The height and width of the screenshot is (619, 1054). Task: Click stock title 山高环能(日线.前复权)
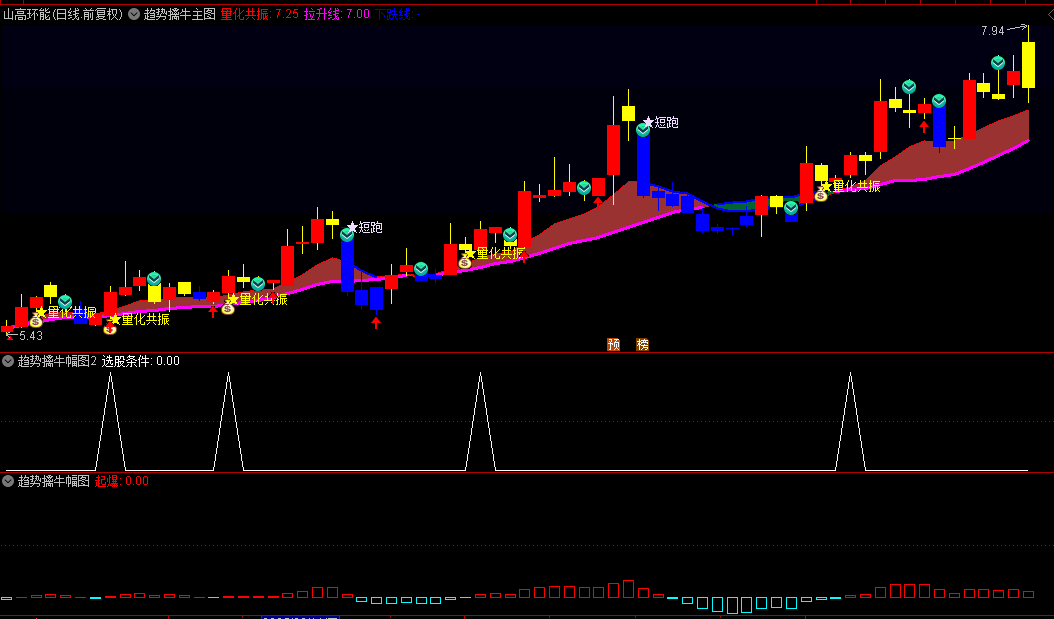tap(63, 14)
